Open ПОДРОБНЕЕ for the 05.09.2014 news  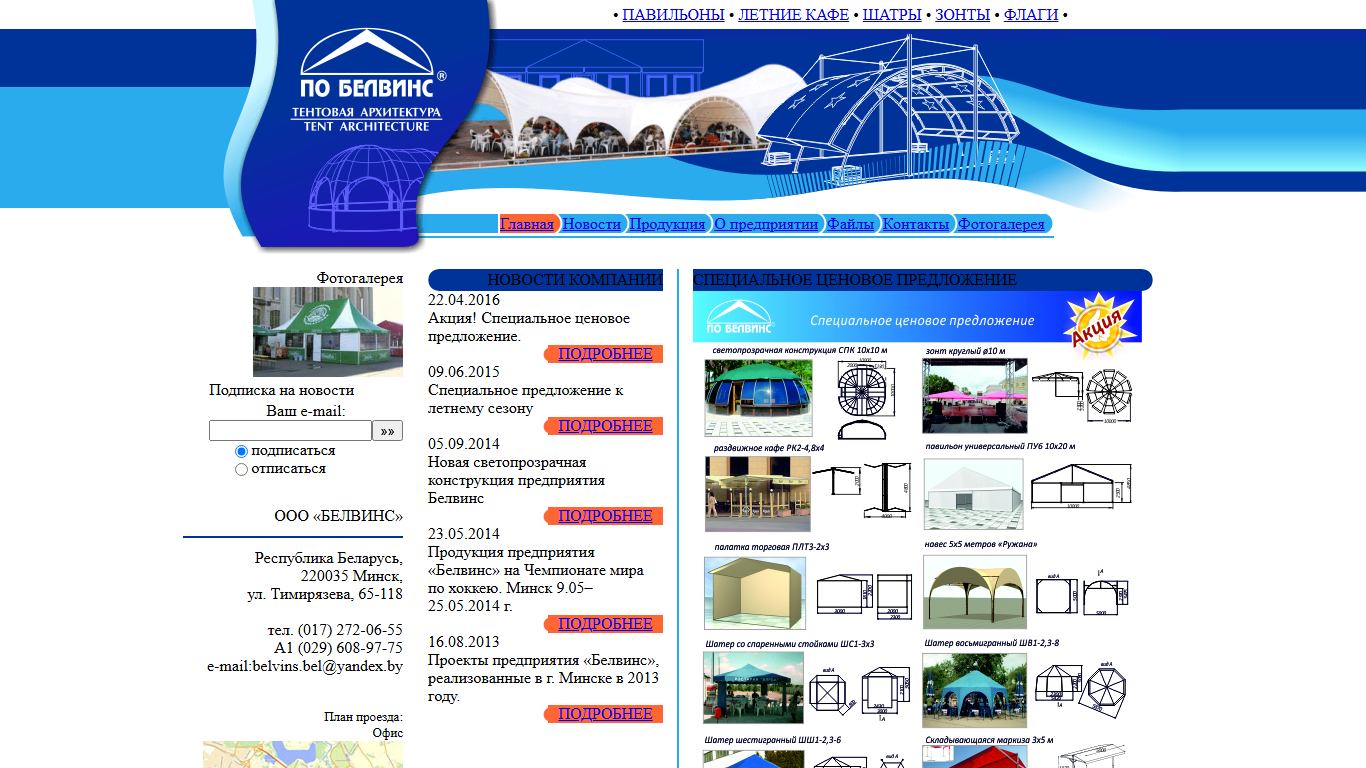pos(605,516)
